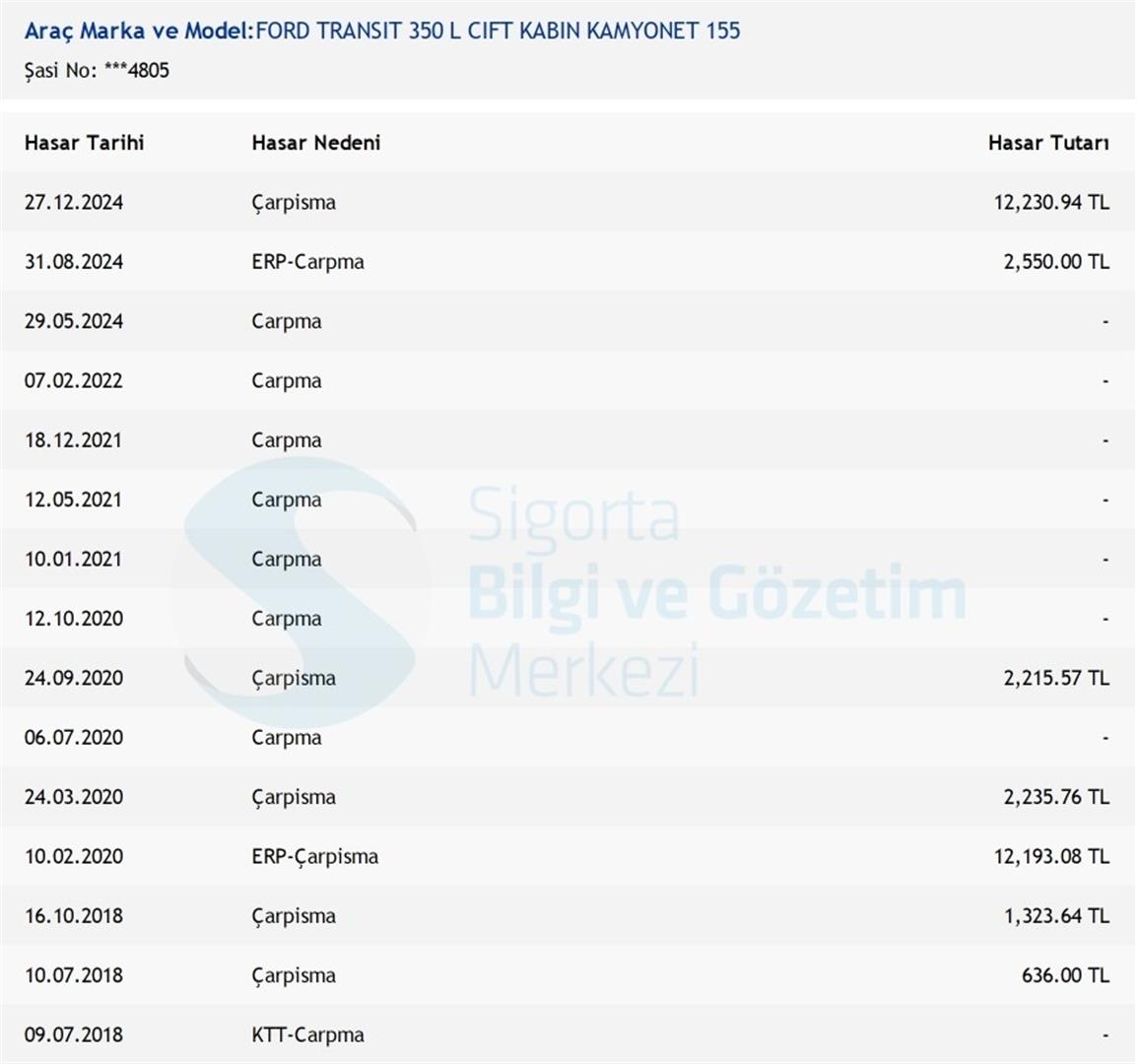Select the date 16.10.2018
Viewport: 1137px width, 1064px height.
point(74,915)
